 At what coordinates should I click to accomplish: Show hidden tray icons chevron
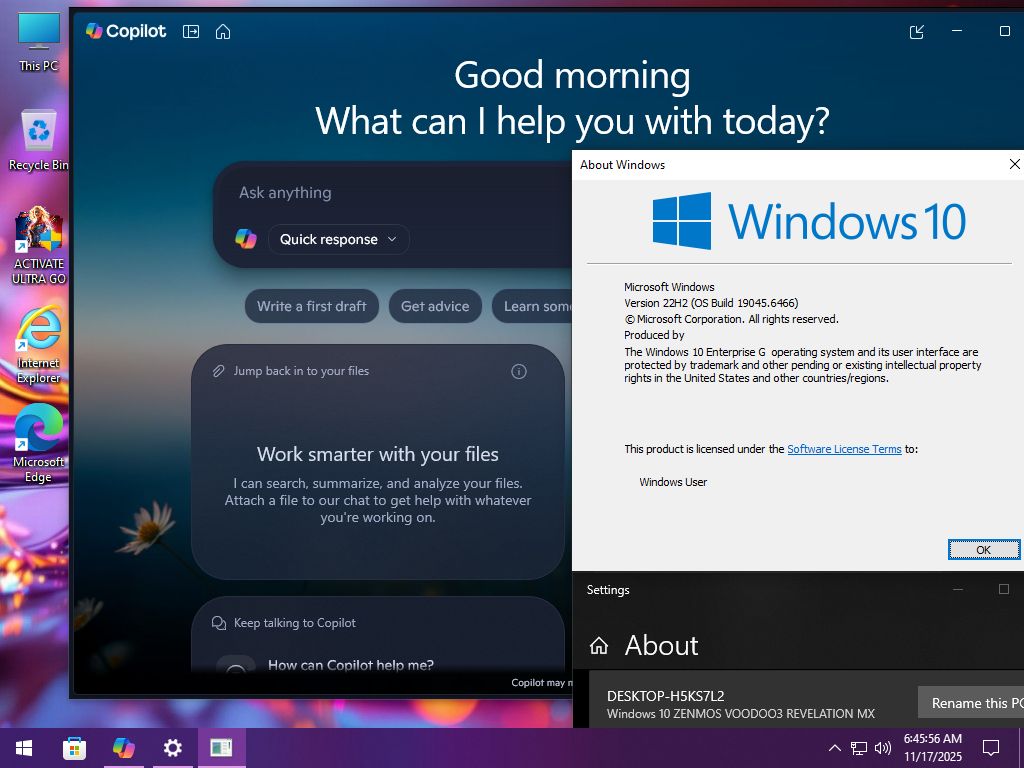[835, 748]
